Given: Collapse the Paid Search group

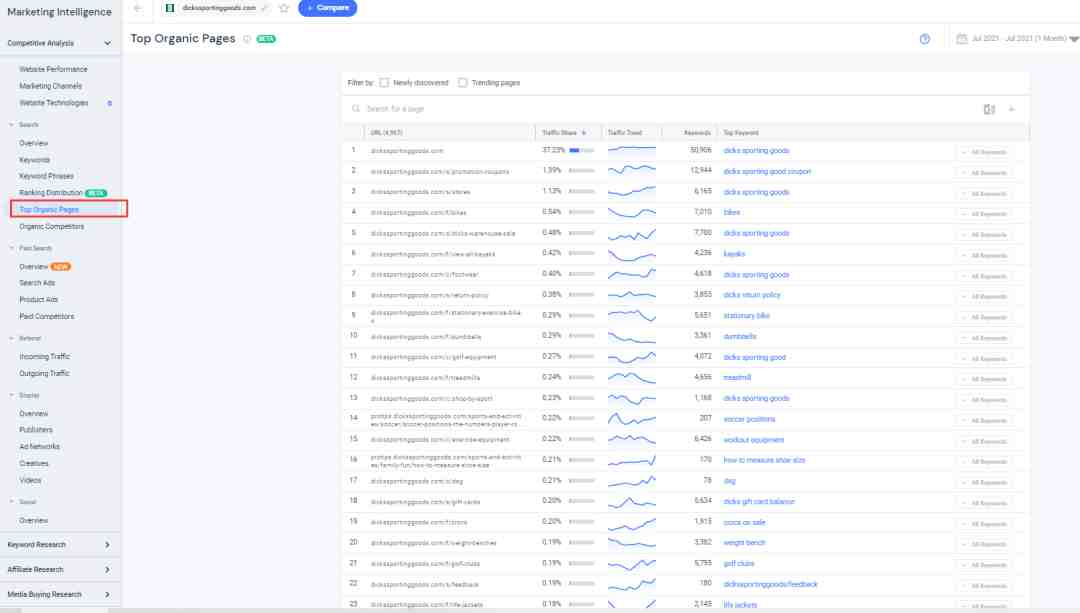Looking at the screenshot, I should point(12,248).
